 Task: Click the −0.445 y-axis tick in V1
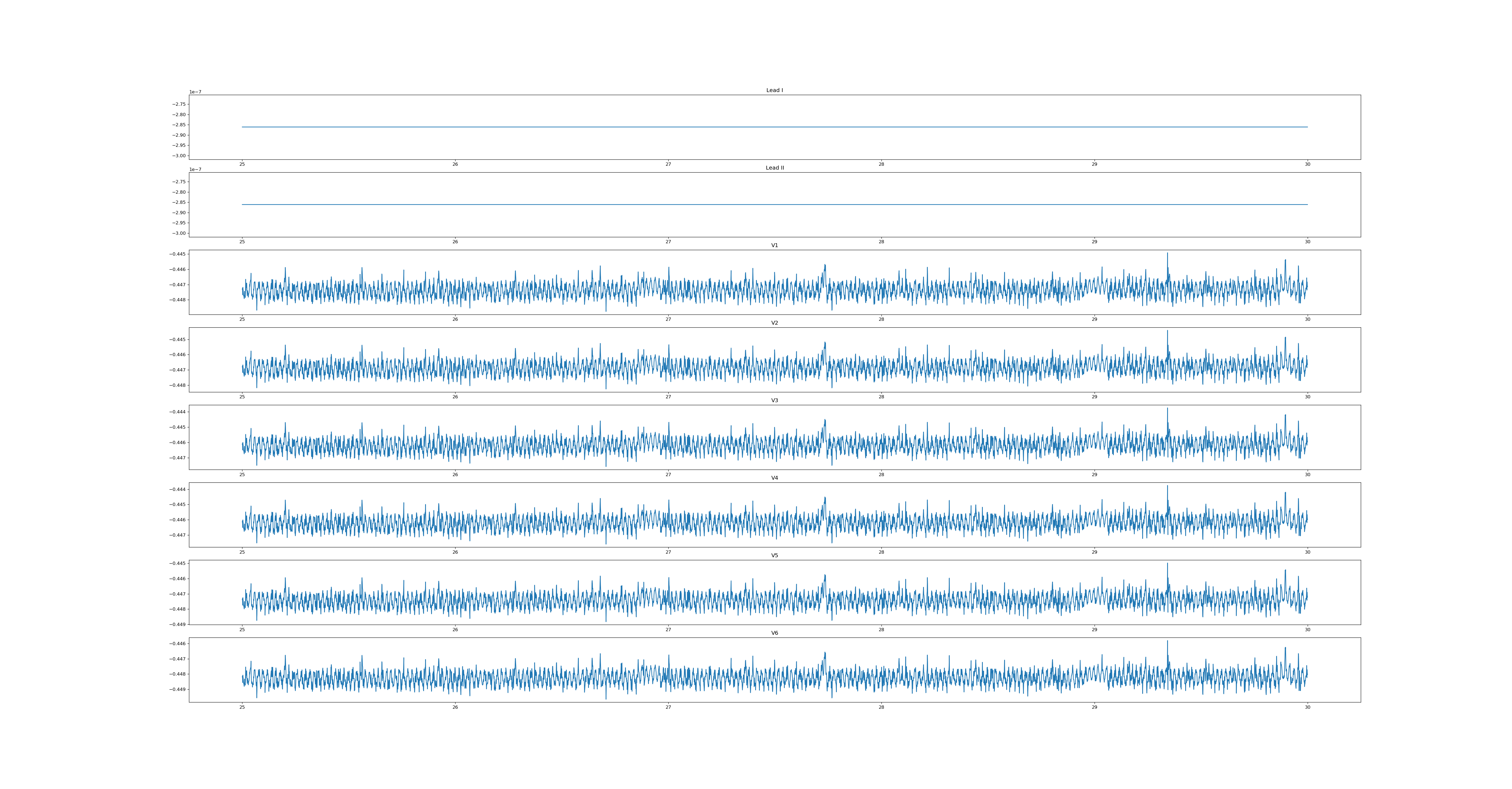[178, 254]
